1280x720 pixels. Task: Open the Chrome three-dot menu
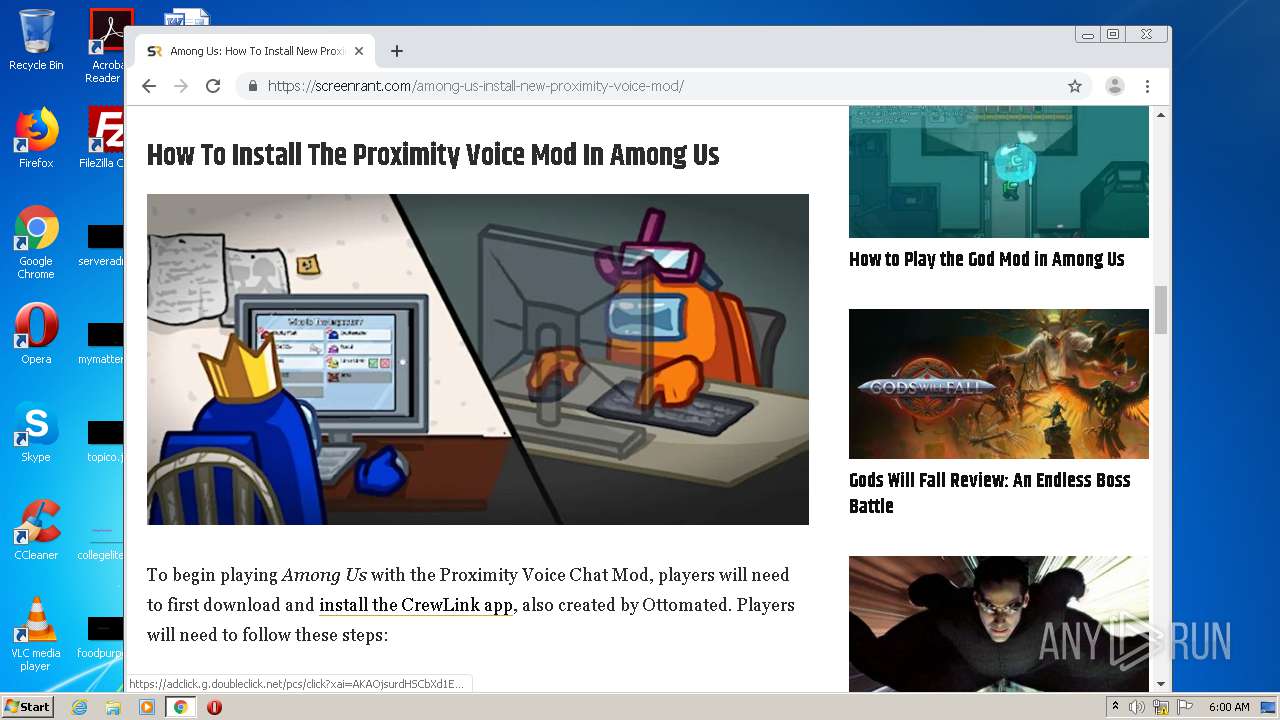(1148, 86)
